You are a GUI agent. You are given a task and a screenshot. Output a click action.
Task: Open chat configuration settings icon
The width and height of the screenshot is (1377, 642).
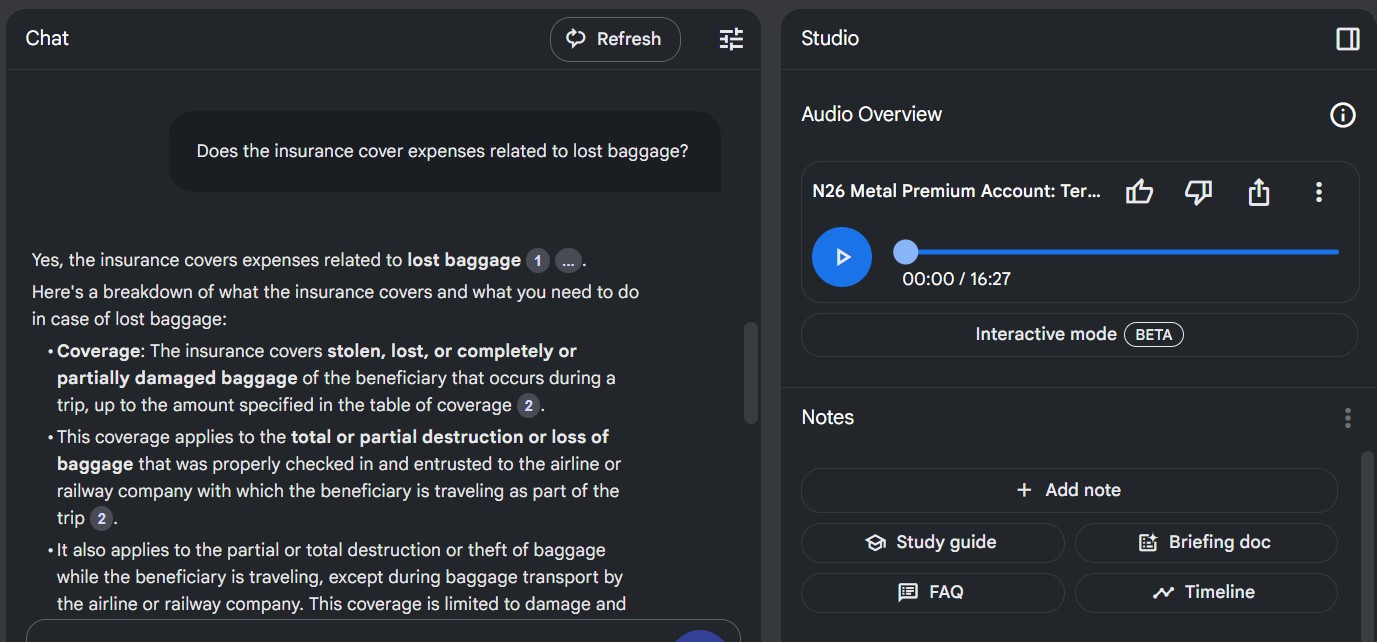tap(731, 39)
